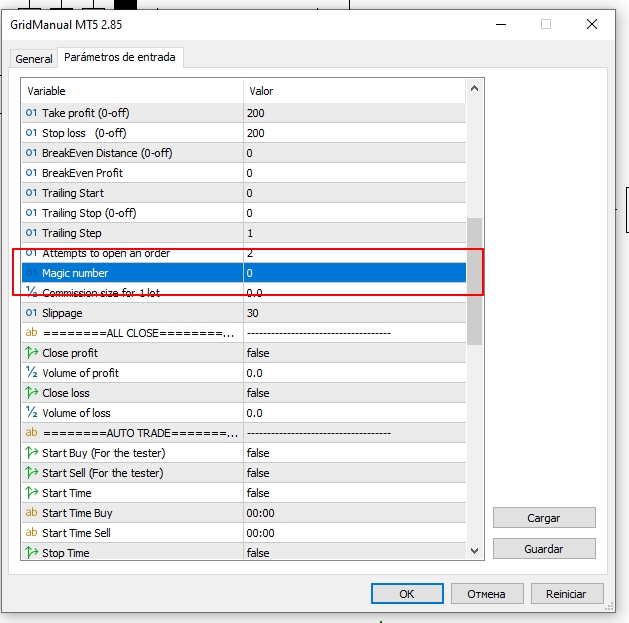Toggle the Close loss false value

pyautogui.click(x=355, y=393)
